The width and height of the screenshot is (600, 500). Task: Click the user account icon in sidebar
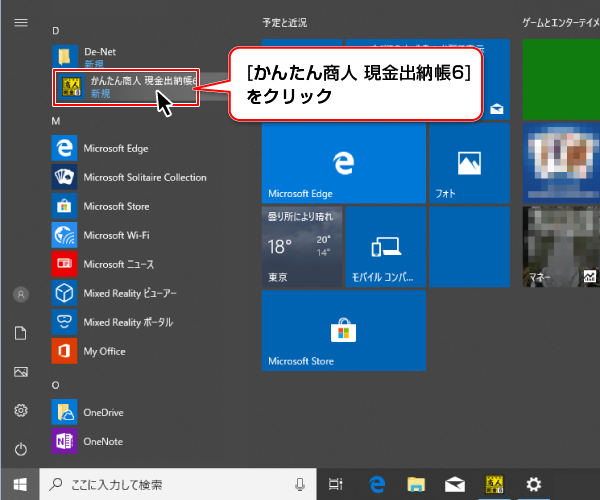click(x=21, y=294)
